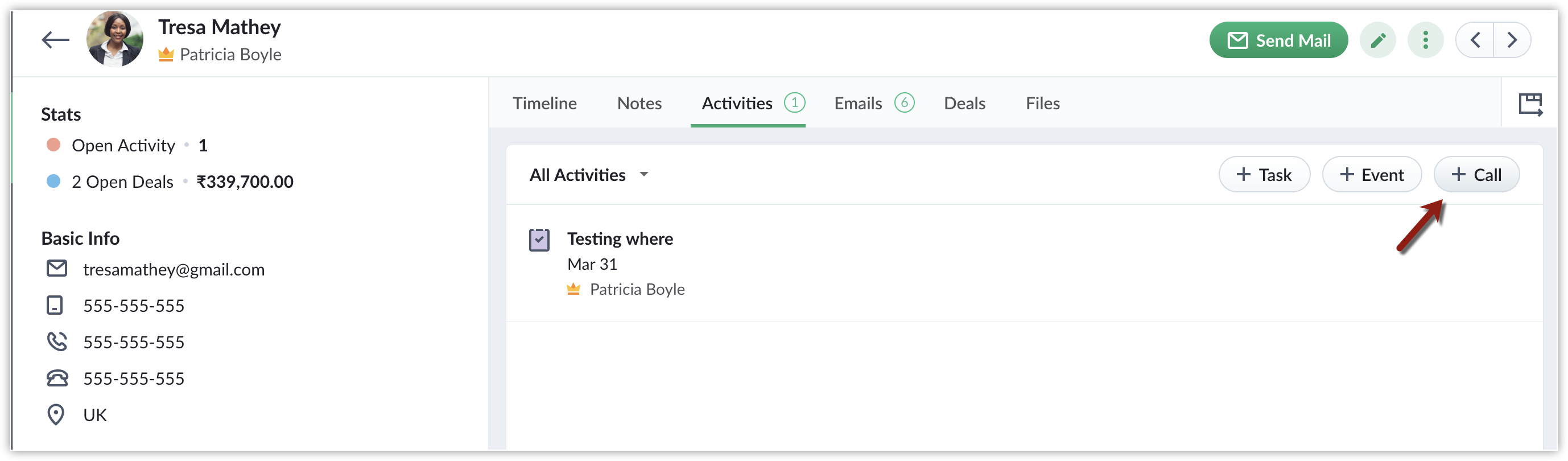Click the pencil edit contact icon
The height and width of the screenshot is (461, 1568).
coord(1377,40)
